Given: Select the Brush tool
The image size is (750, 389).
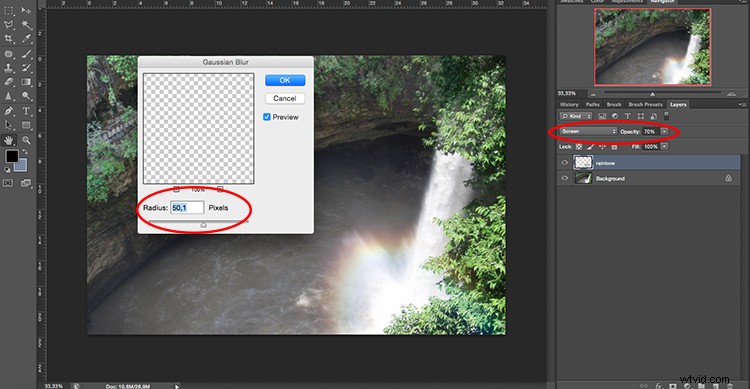Looking at the screenshot, I should 26,54.
